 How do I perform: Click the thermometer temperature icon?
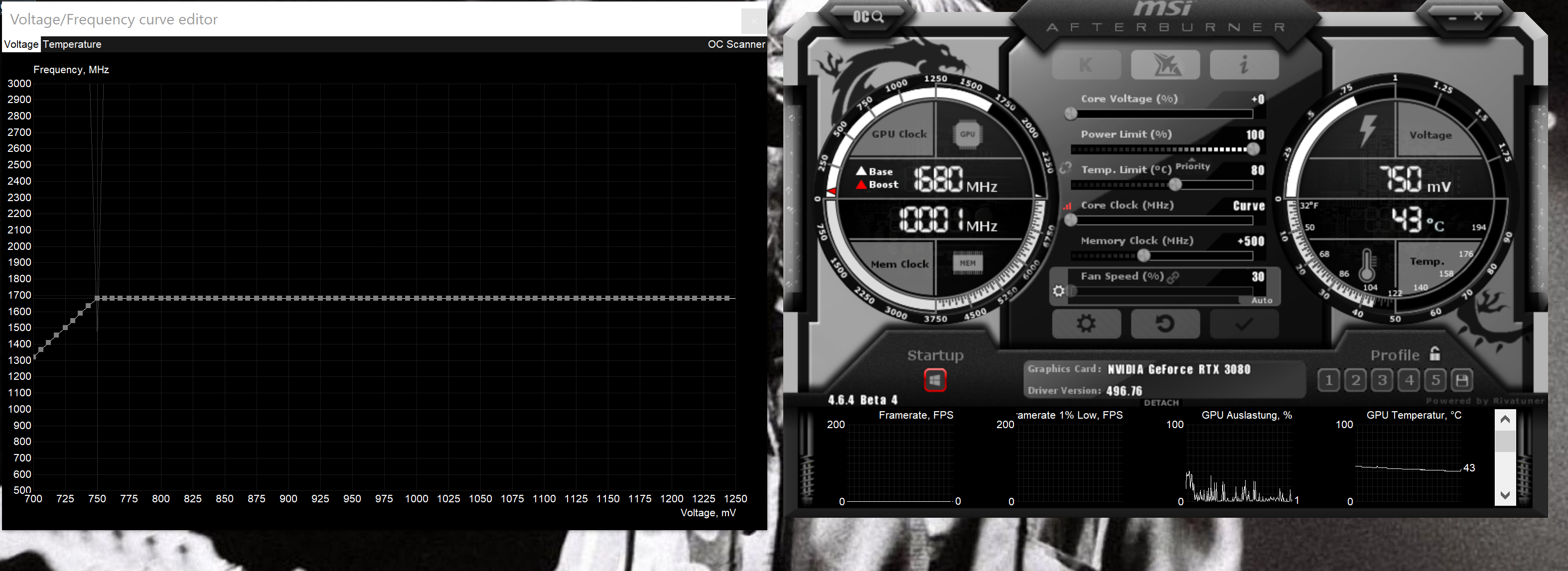click(1367, 265)
